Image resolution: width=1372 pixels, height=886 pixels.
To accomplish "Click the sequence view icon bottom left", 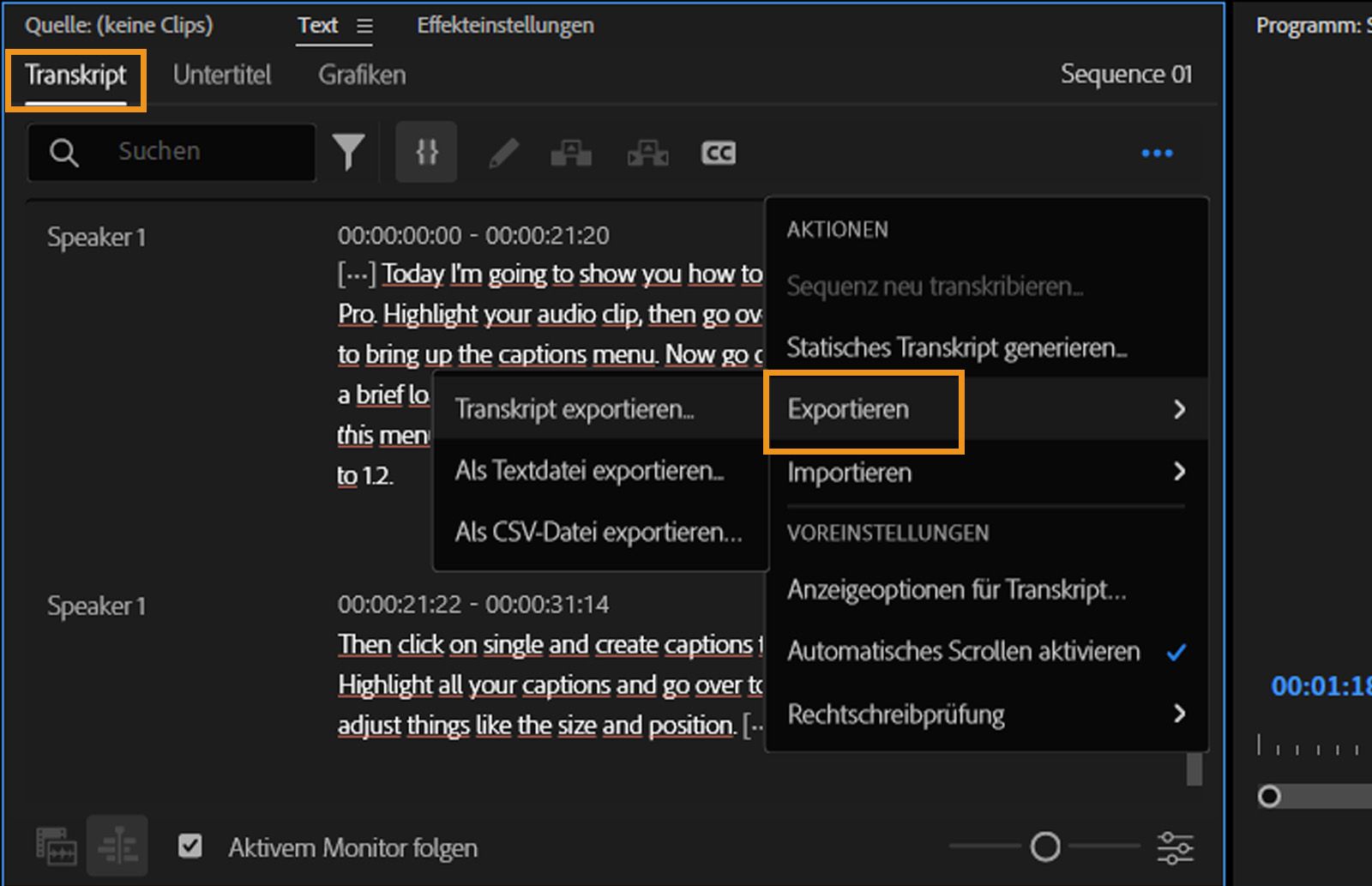I will (x=56, y=847).
